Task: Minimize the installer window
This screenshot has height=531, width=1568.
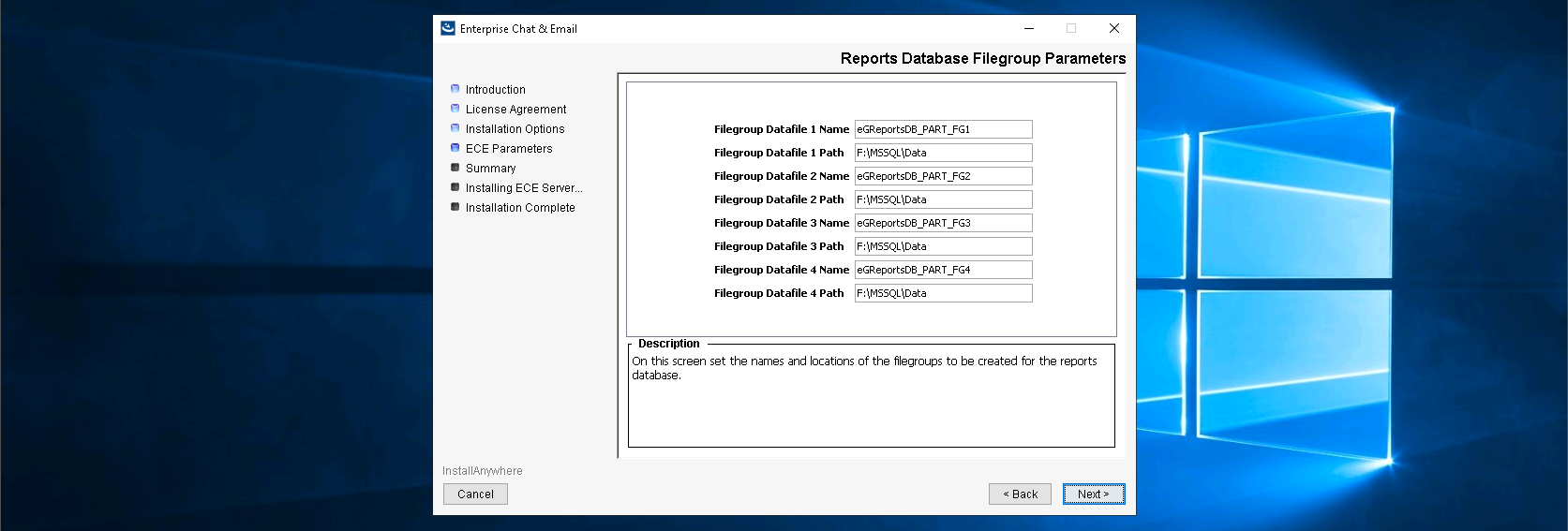Action: click(1029, 28)
